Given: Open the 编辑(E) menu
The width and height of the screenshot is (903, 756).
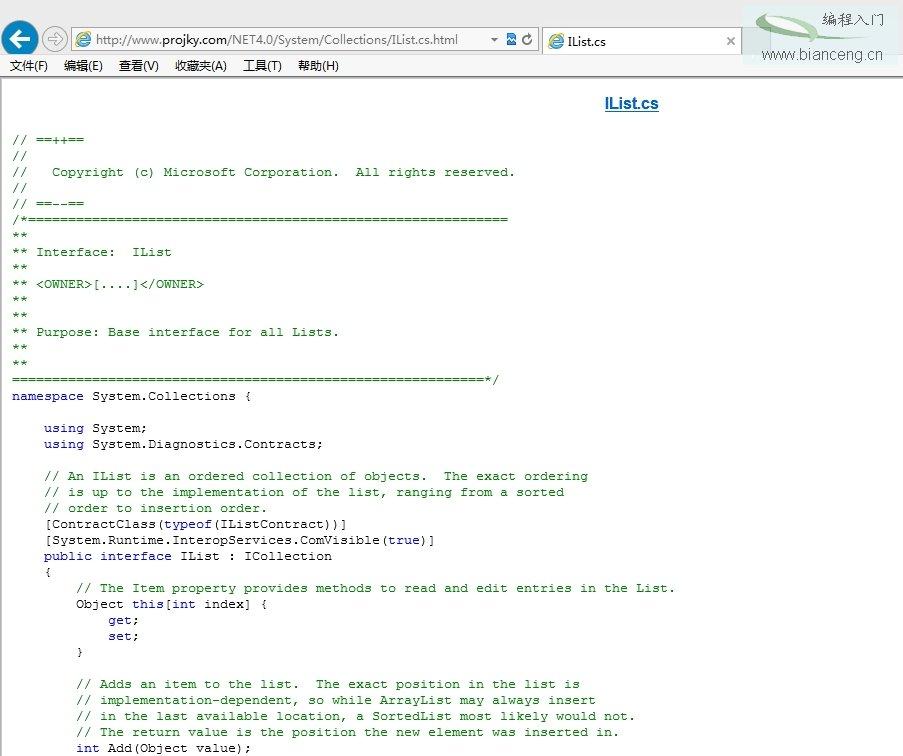Looking at the screenshot, I should pyautogui.click(x=84, y=66).
